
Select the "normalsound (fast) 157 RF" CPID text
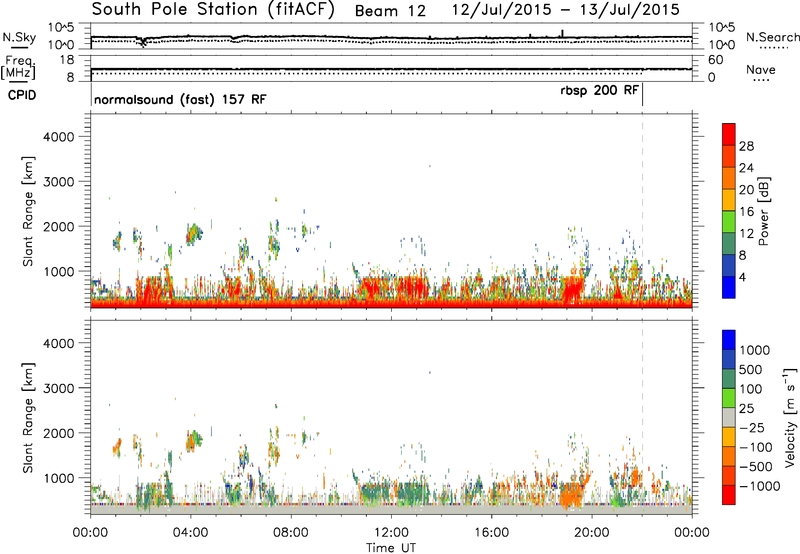(x=180, y=99)
